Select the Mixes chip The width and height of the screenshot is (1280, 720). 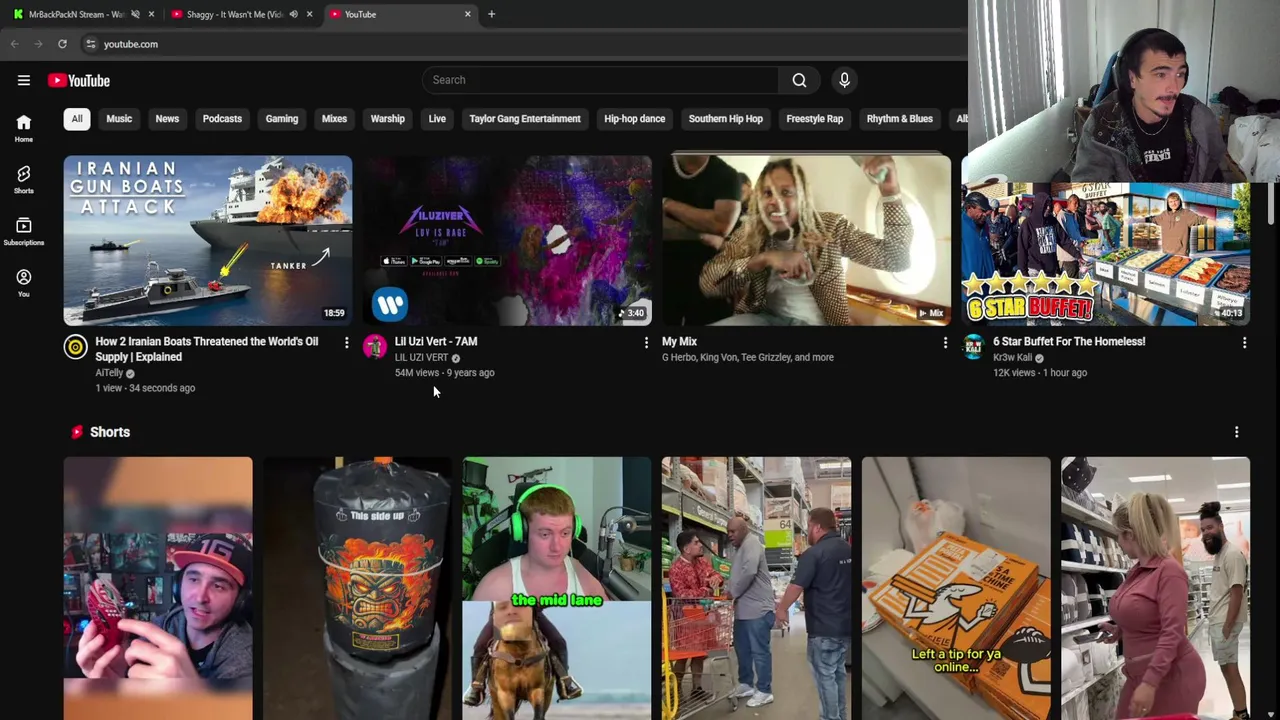click(334, 119)
